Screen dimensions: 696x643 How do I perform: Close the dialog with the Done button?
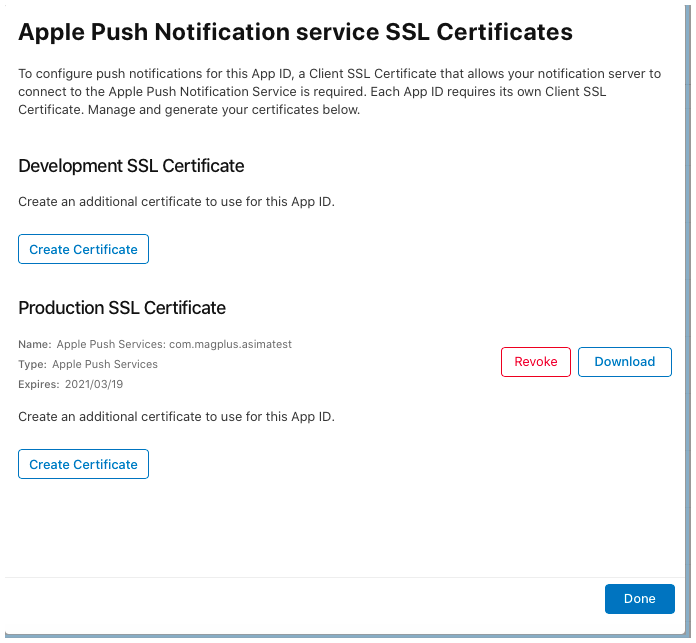640,599
